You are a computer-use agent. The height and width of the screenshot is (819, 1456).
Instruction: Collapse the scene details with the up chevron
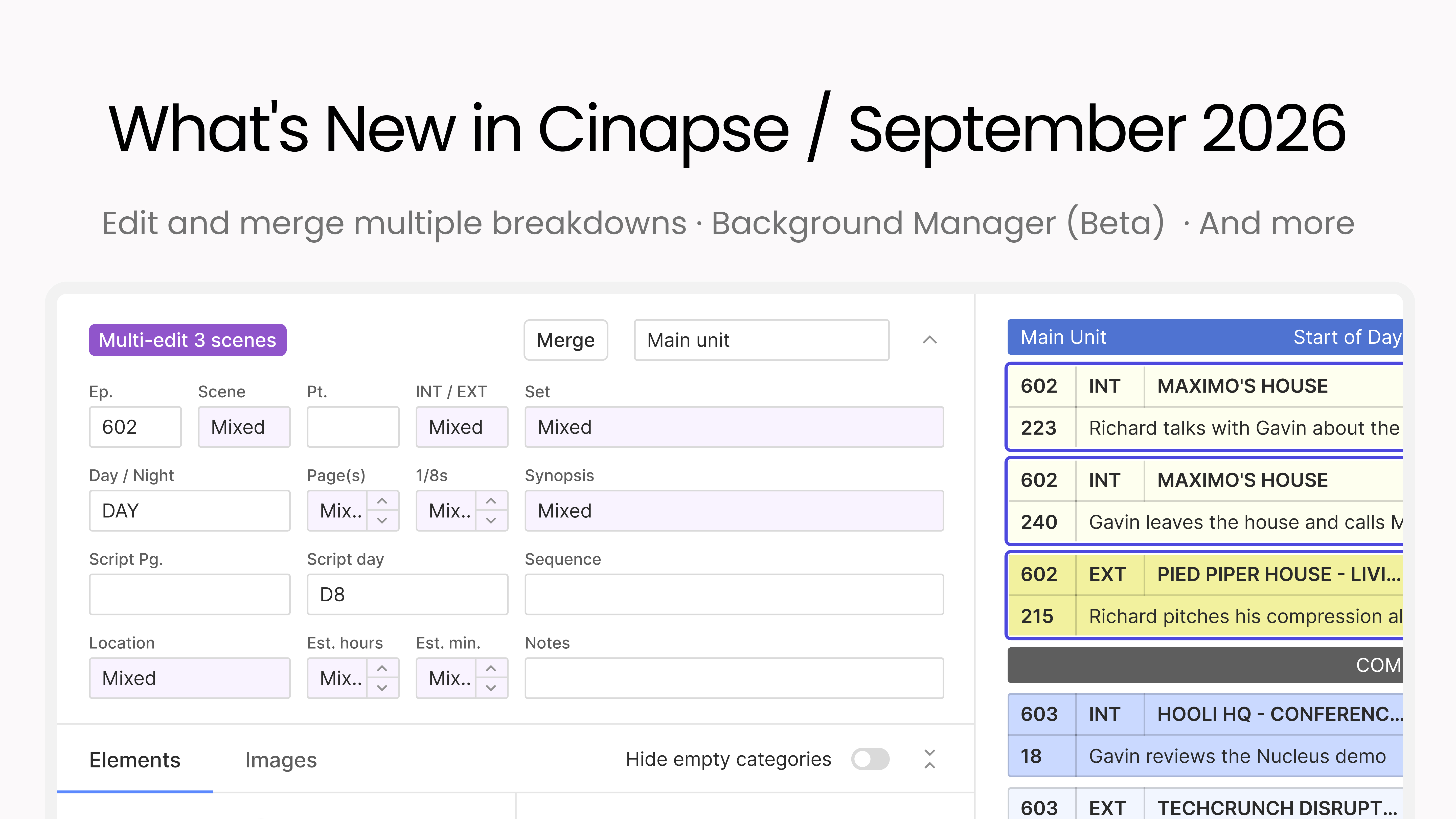click(x=929, y=340)
